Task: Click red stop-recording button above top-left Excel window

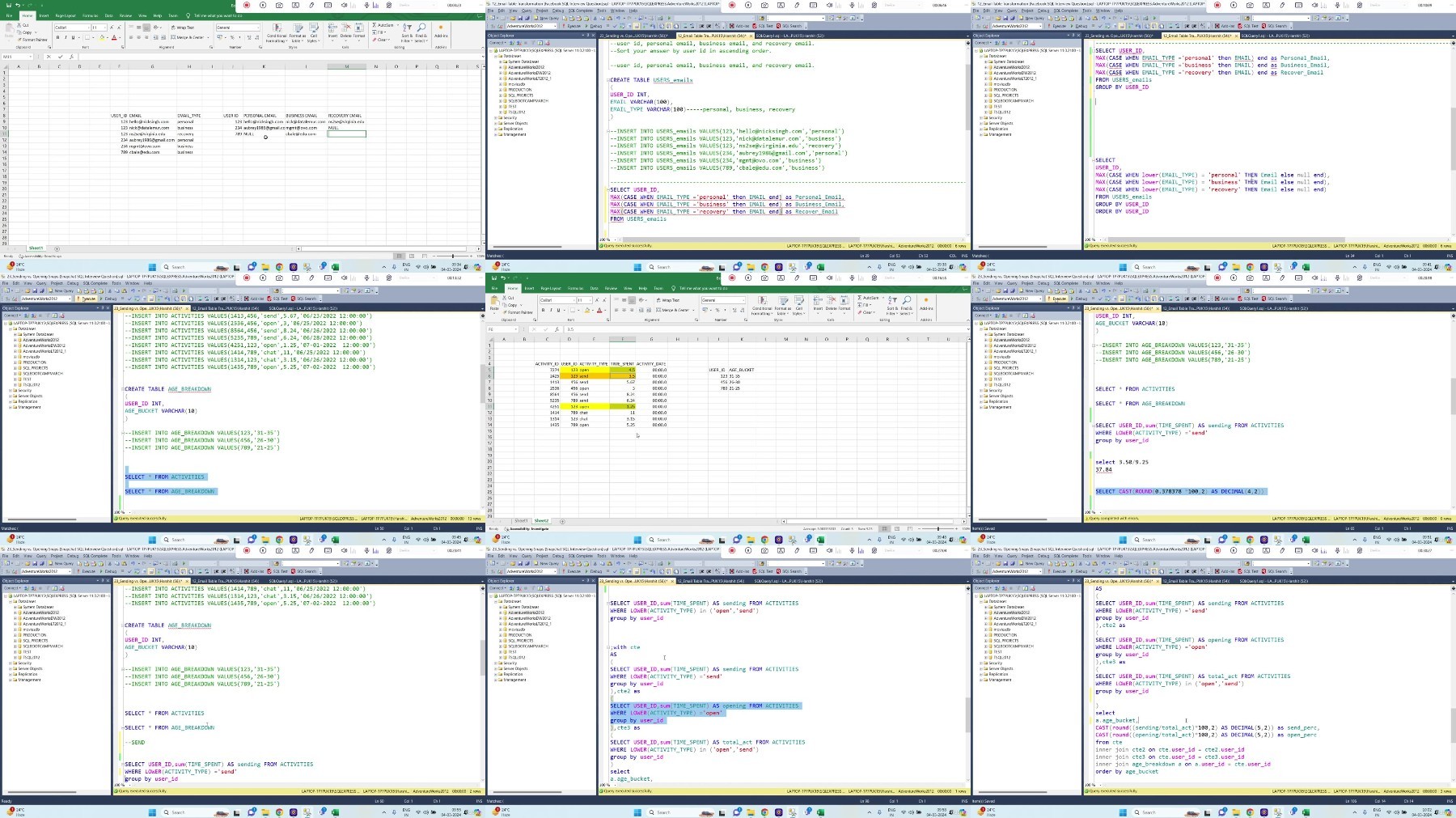Action: [247, 5]
